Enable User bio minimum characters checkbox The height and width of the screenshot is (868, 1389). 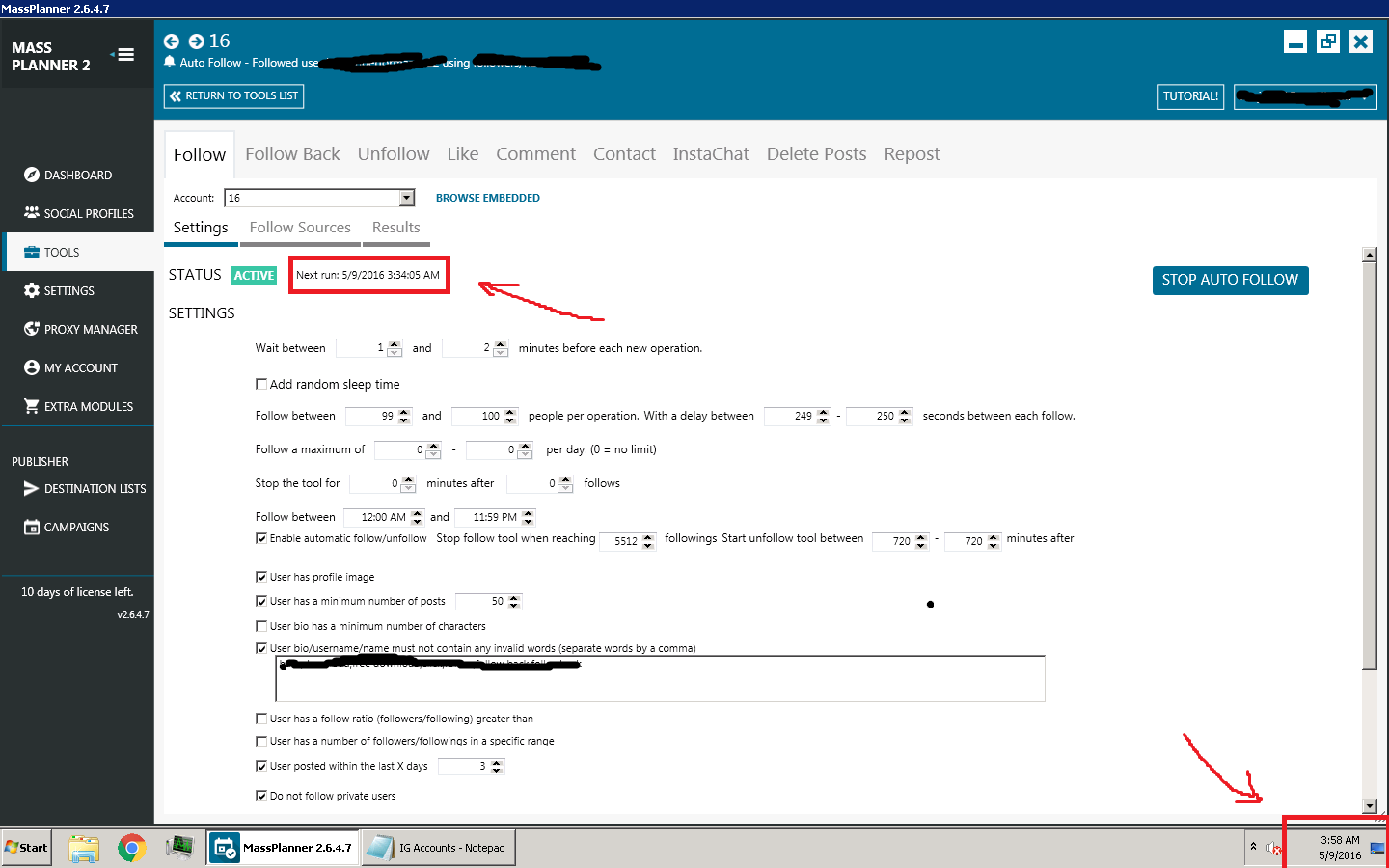click(x=261, y=626)
